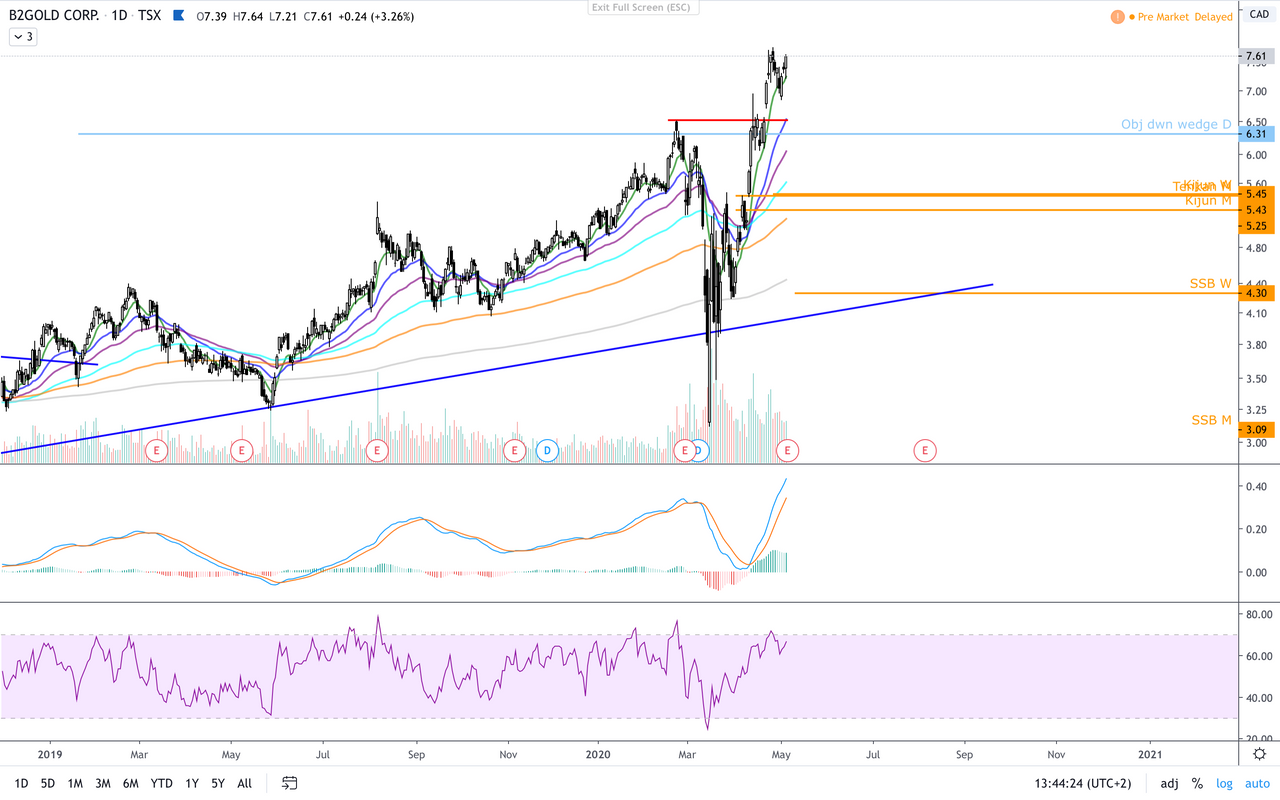Toggle the auto scale option
This screenshot has height=800, width=1280.
click(1255, 784)
